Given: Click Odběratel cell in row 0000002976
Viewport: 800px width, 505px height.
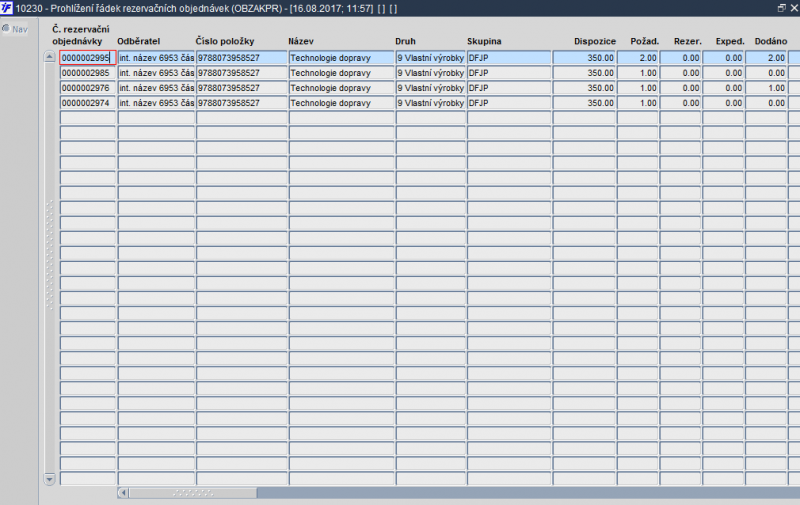Looking at the screenshot, I should [x=157, y=88].
